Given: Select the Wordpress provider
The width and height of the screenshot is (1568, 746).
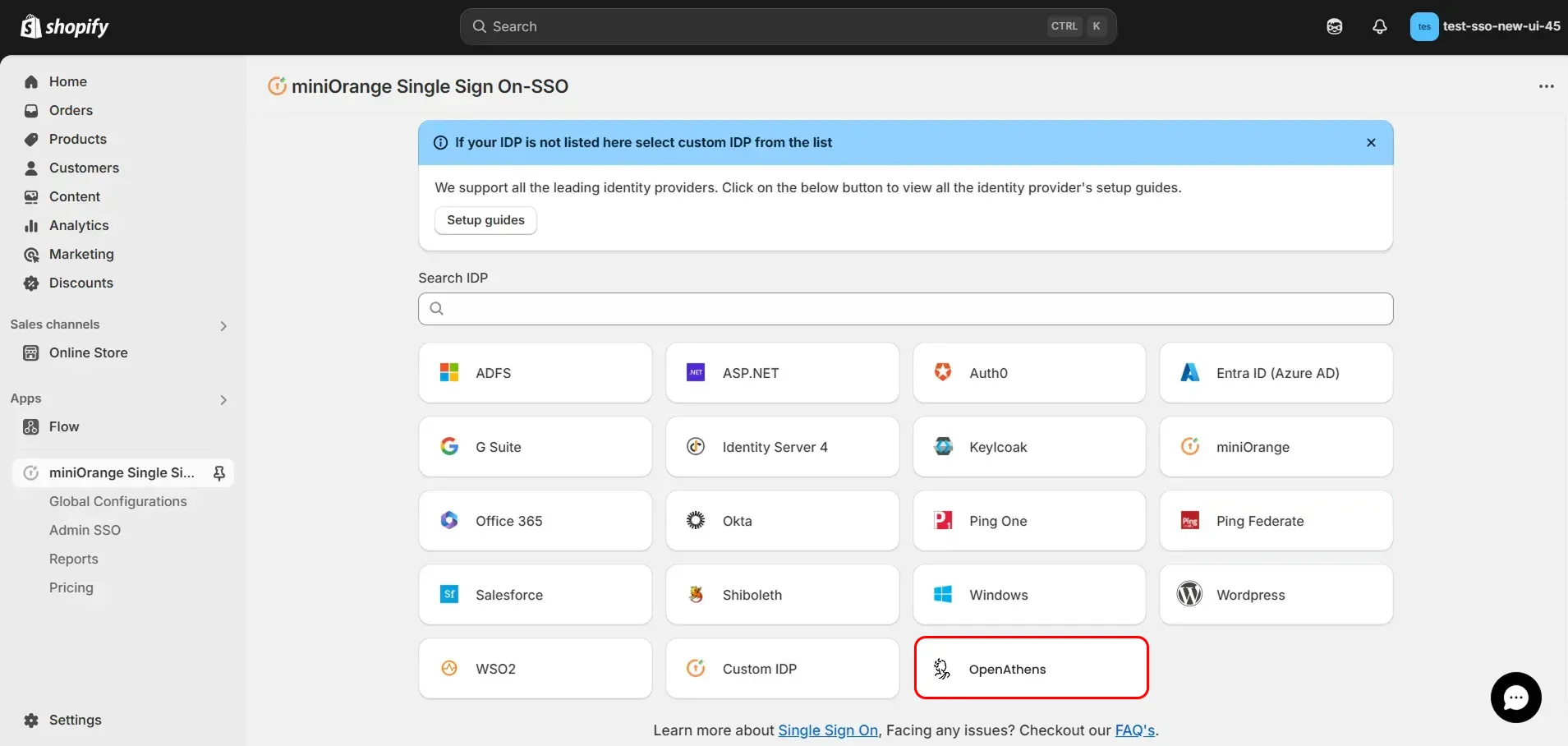Looking at the screenshot, I should [x=1276, y=595].
